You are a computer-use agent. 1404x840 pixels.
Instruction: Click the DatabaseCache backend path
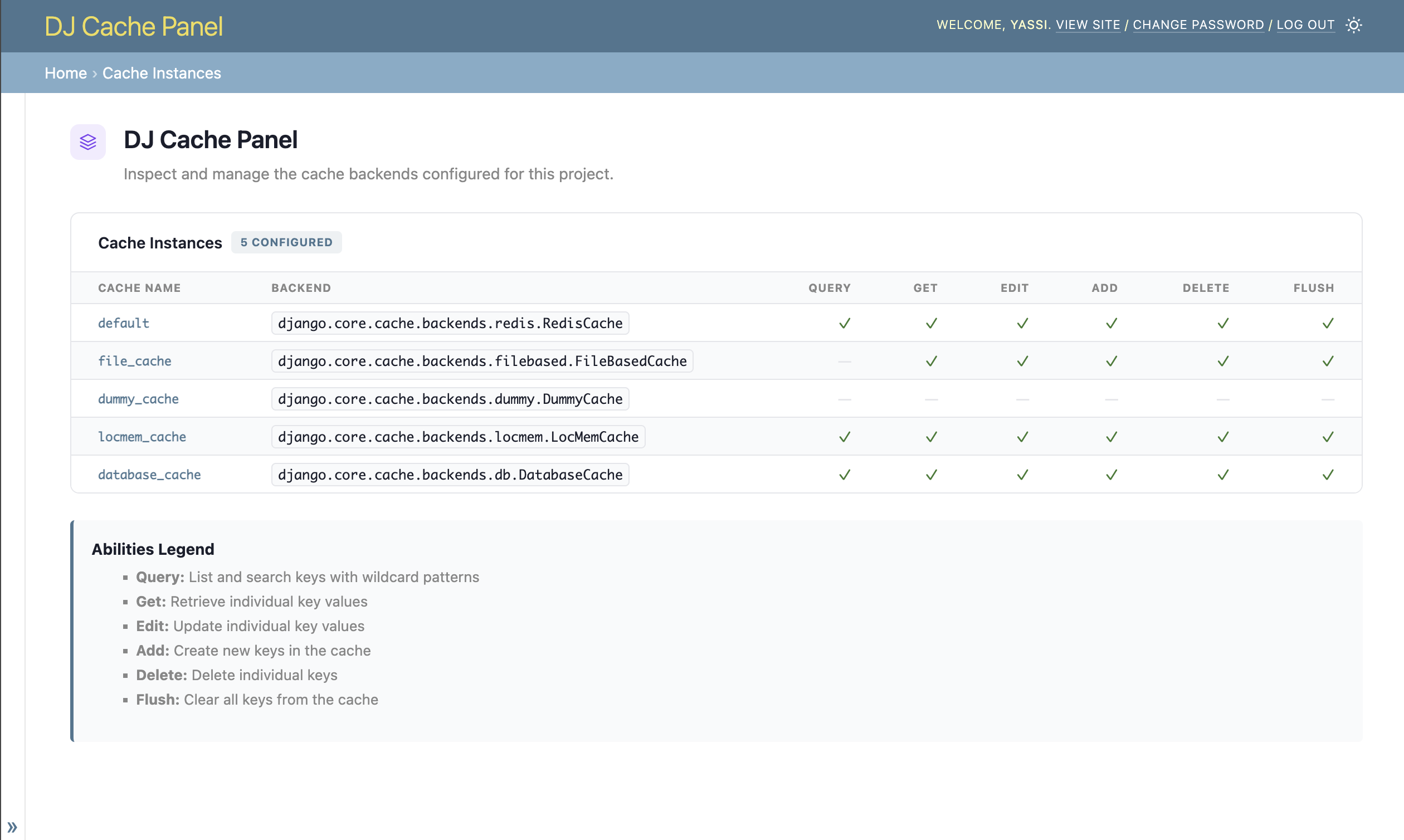pos(450,475)
